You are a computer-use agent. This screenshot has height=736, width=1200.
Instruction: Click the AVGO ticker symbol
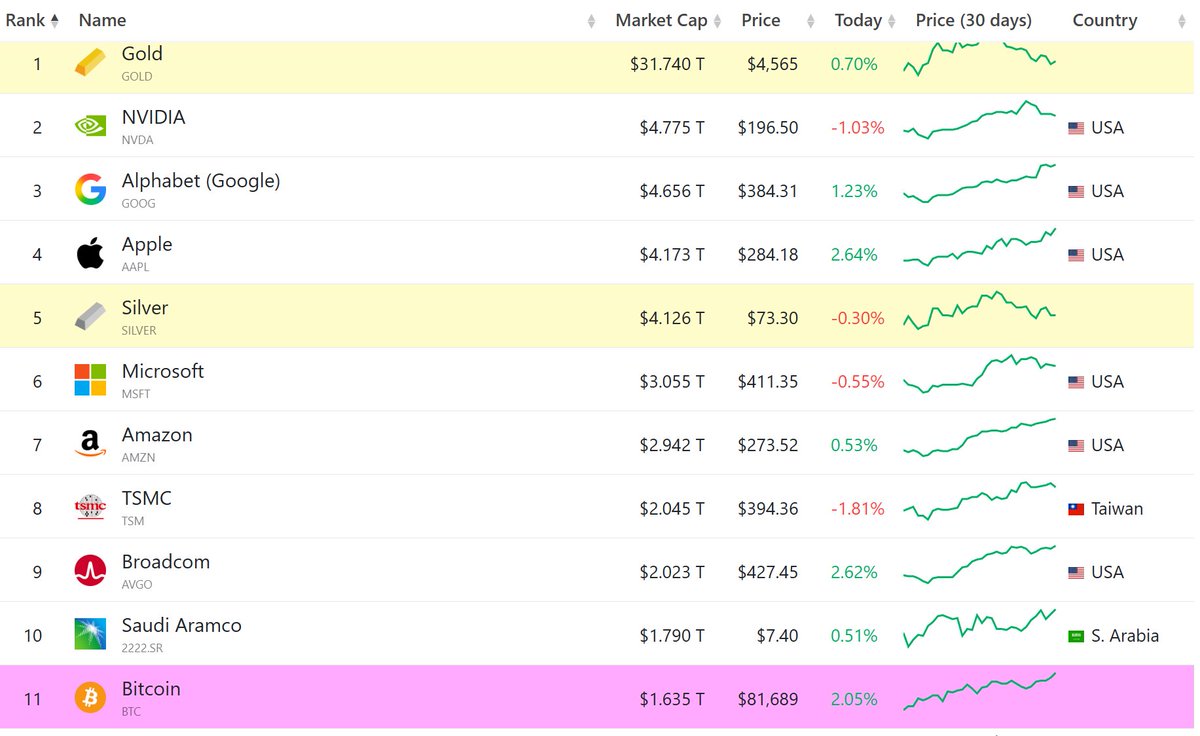[x=138, y=585]
